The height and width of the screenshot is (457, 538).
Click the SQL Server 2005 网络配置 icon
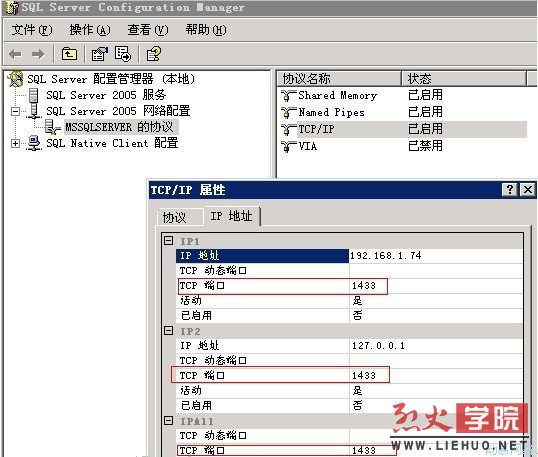pos(34,111)
